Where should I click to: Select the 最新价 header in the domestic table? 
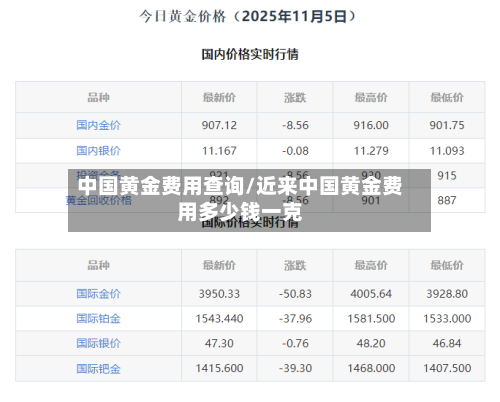click(x=219, y=97)
